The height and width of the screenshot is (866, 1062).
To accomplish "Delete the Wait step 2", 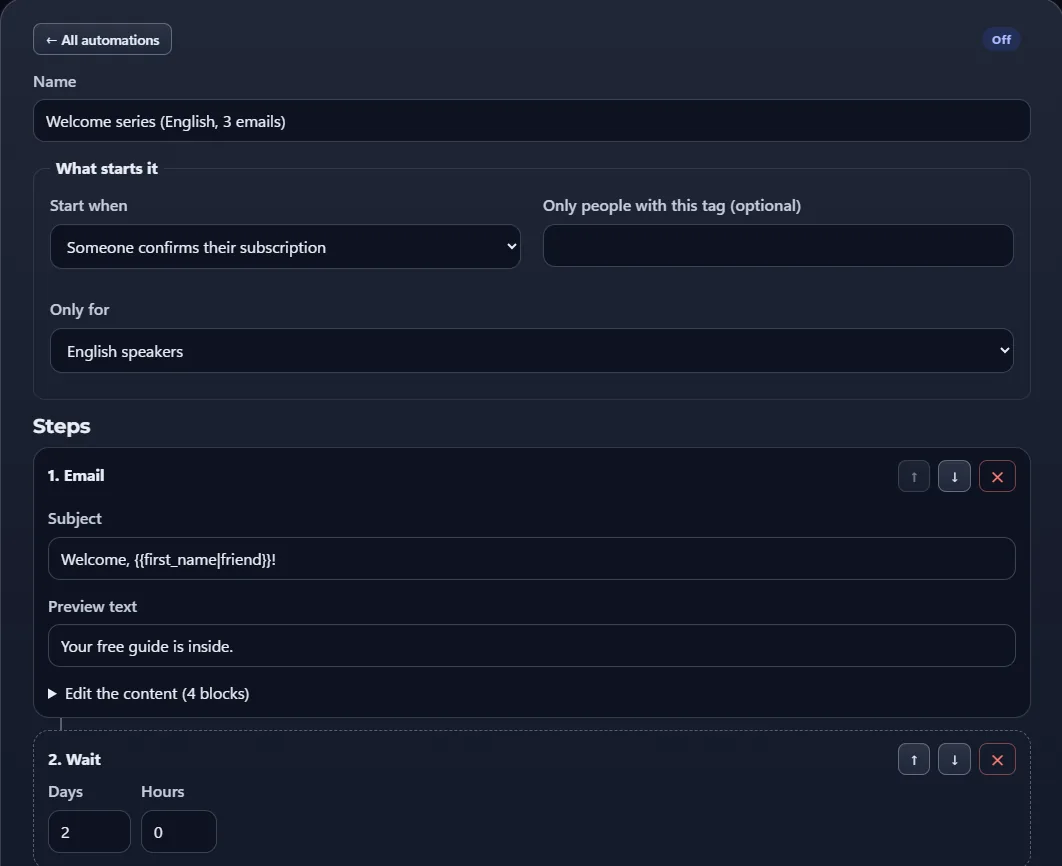I will 997,759.
